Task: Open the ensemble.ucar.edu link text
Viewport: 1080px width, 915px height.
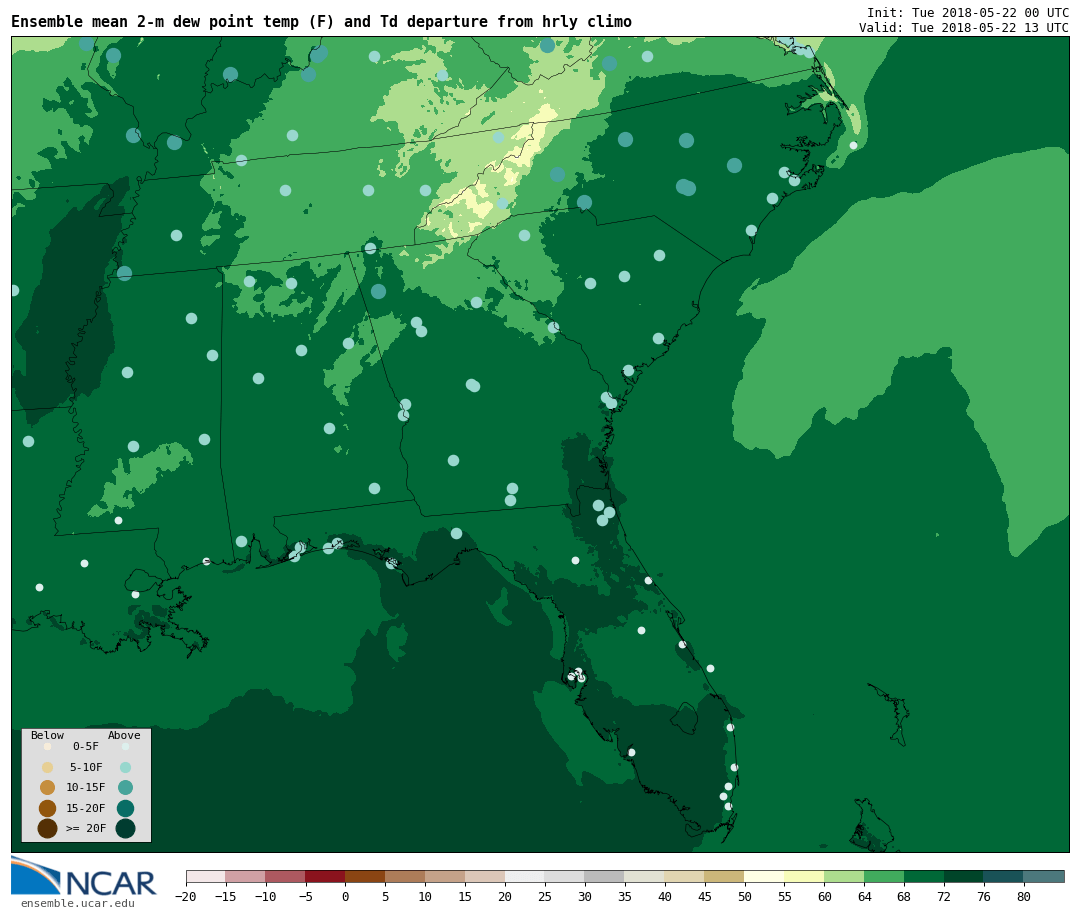Action: click(x=78, y=903)
